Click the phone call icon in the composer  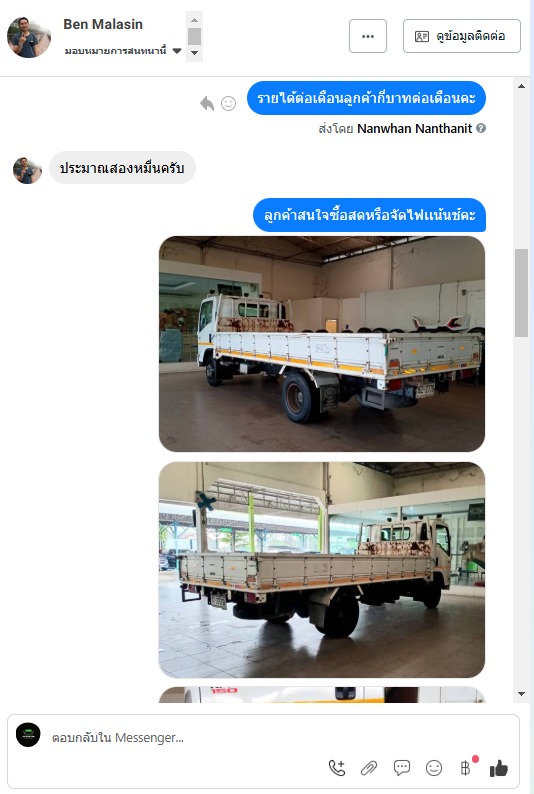tap(337, 768)
